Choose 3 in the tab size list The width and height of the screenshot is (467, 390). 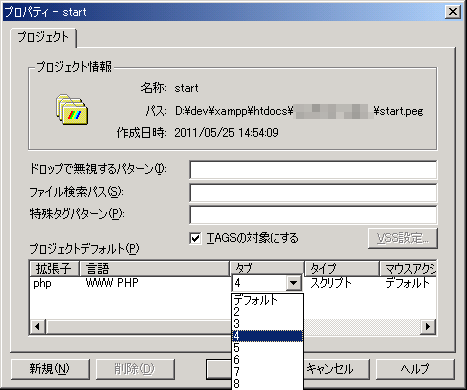tap(267, 324)
